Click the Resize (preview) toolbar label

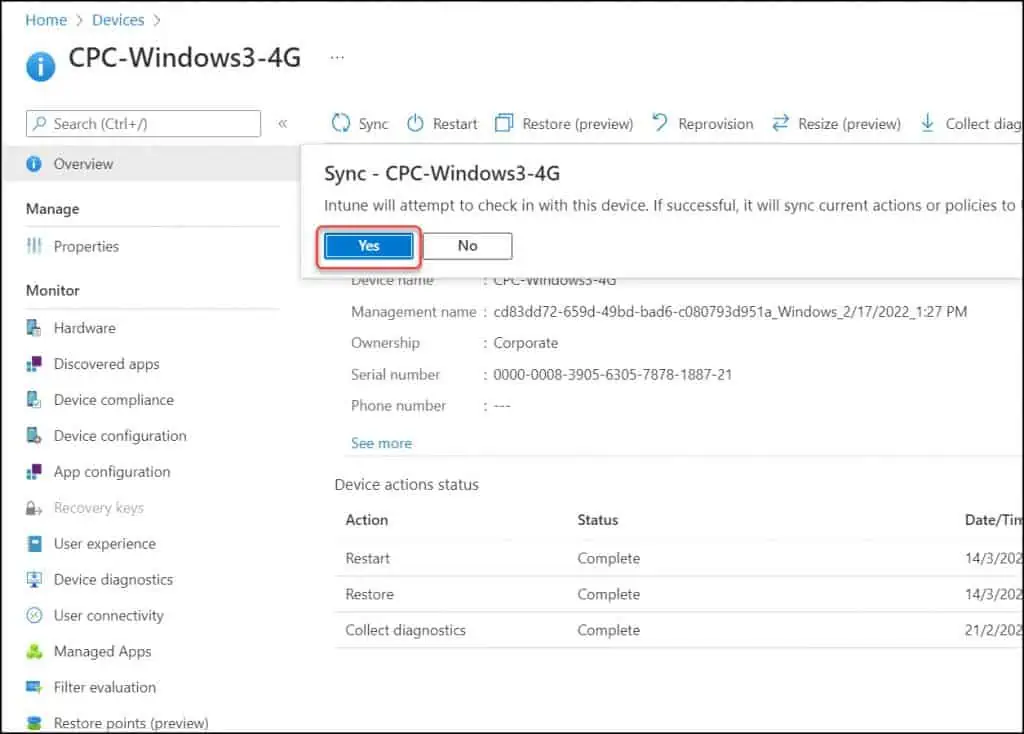(x=850, y=123)
